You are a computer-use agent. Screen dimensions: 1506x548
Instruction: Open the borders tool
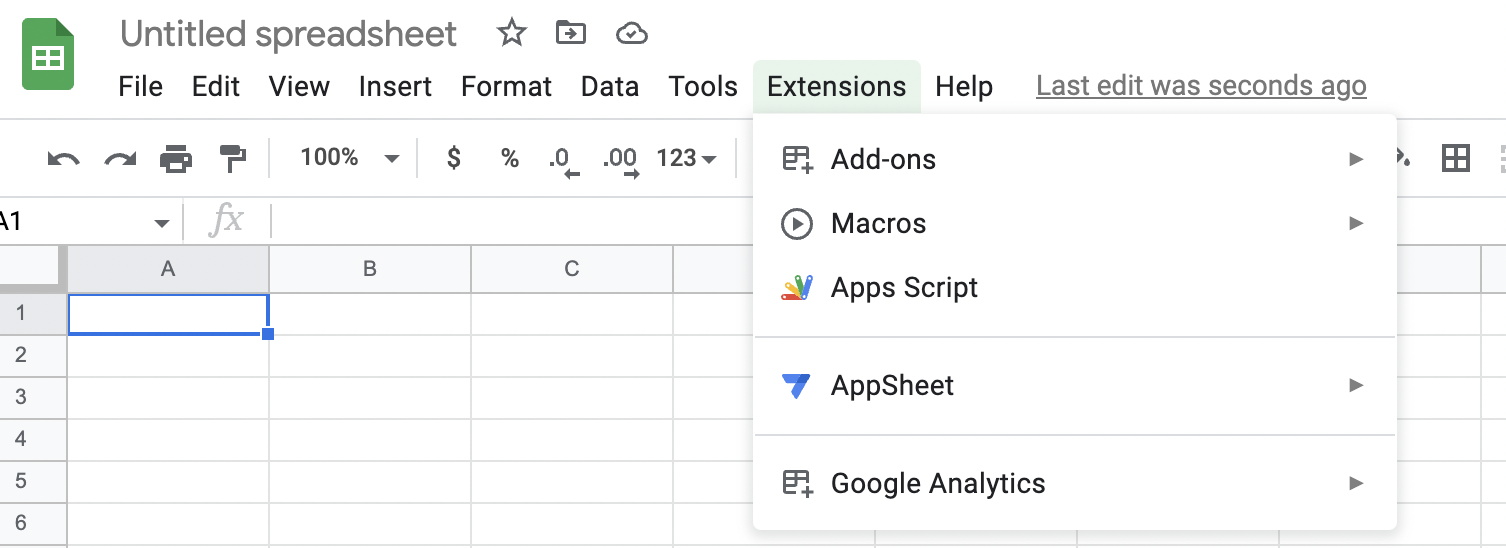pos(1456,158)
